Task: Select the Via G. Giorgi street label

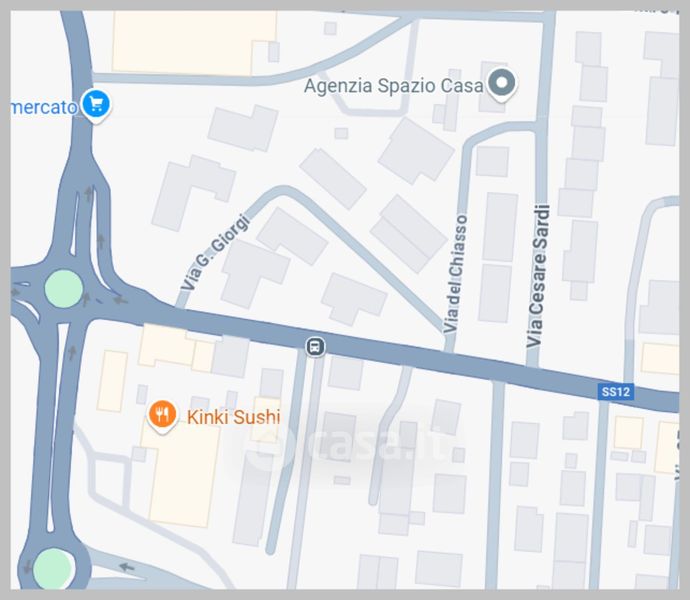Action: (x=215, y=251)
